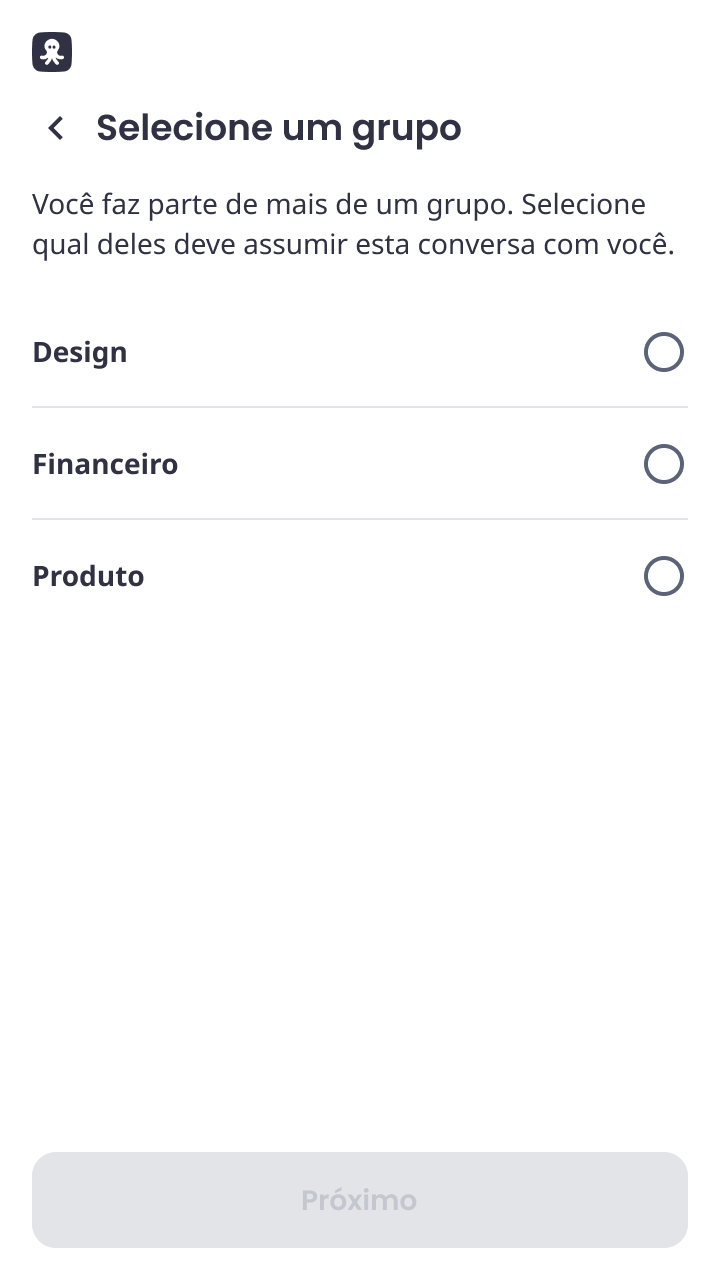The height and width of the screenshot is (1280, 720).
Task: Click the "Selecione um grupo" heading
Action: pos(278,128)
